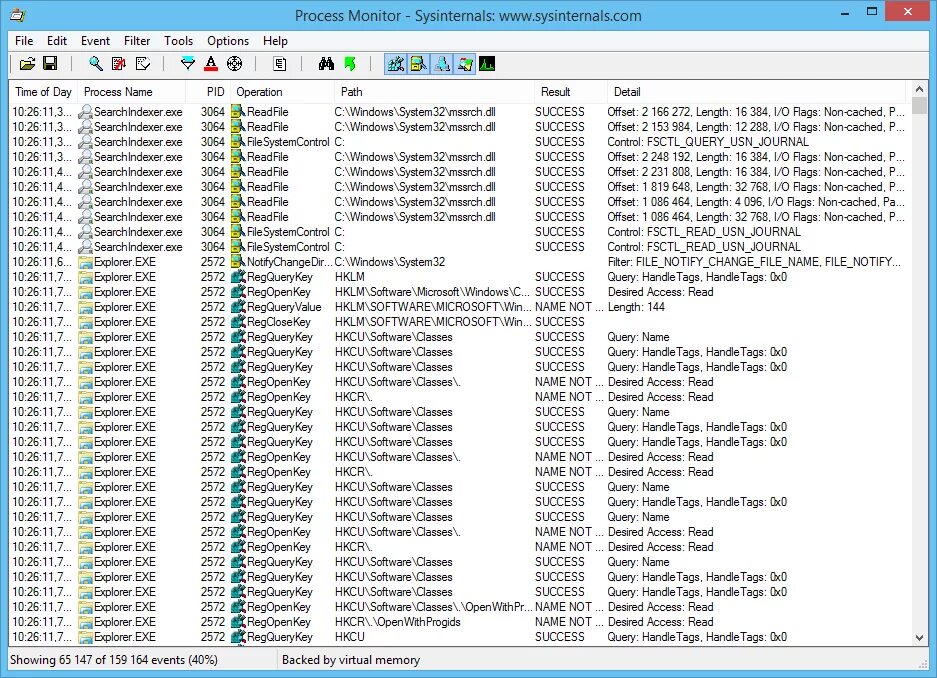The height and width of the screenshot is (678, 937).
Task: Select ReadFile row with Offset 2 153 984
Action: tap(458, 127)
